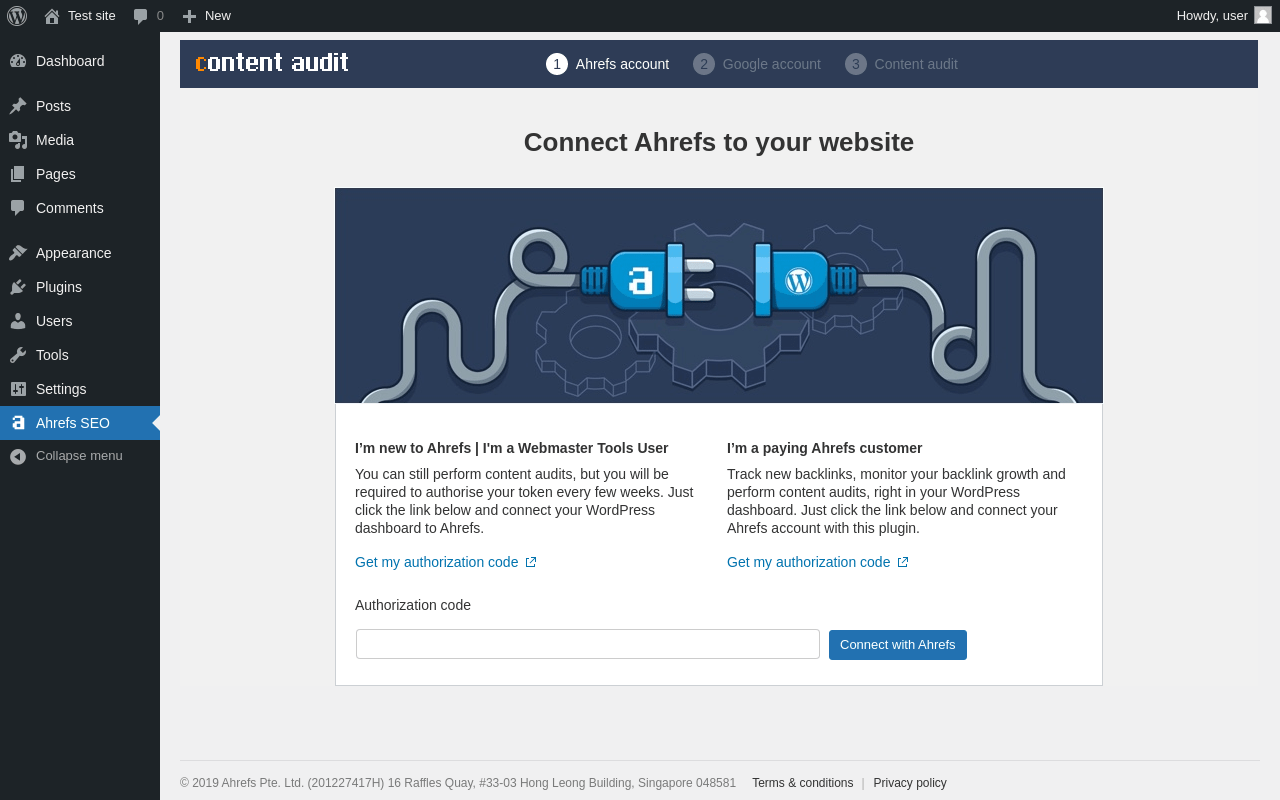Open the Media library icon
Image resolution: width=1280 pixels, height=800 pixels.
coord(18,140)
